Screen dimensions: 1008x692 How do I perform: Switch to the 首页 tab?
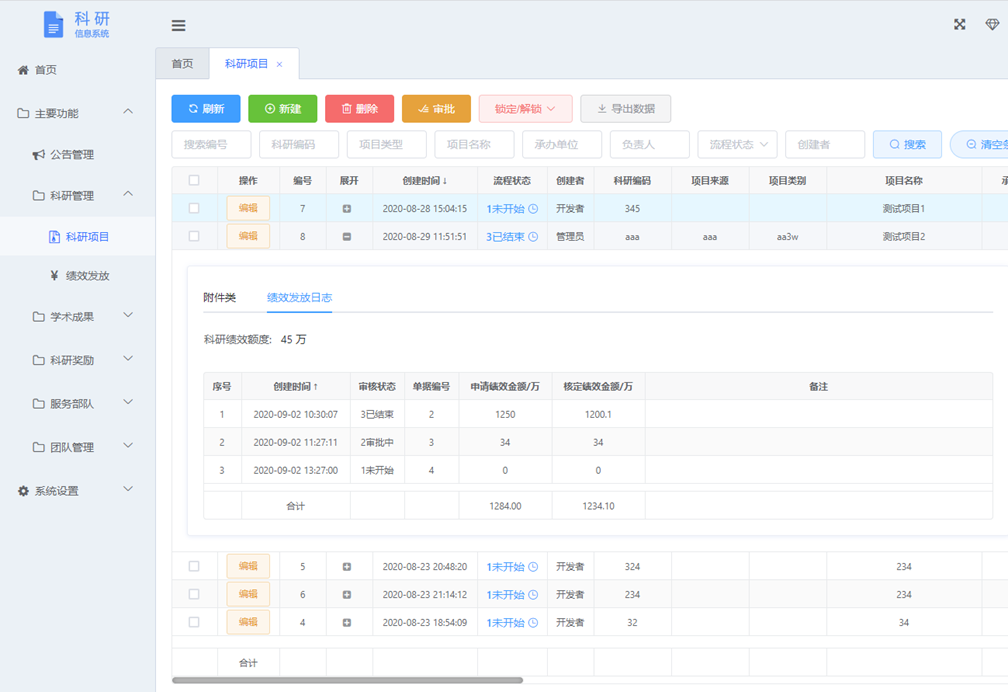182,64
